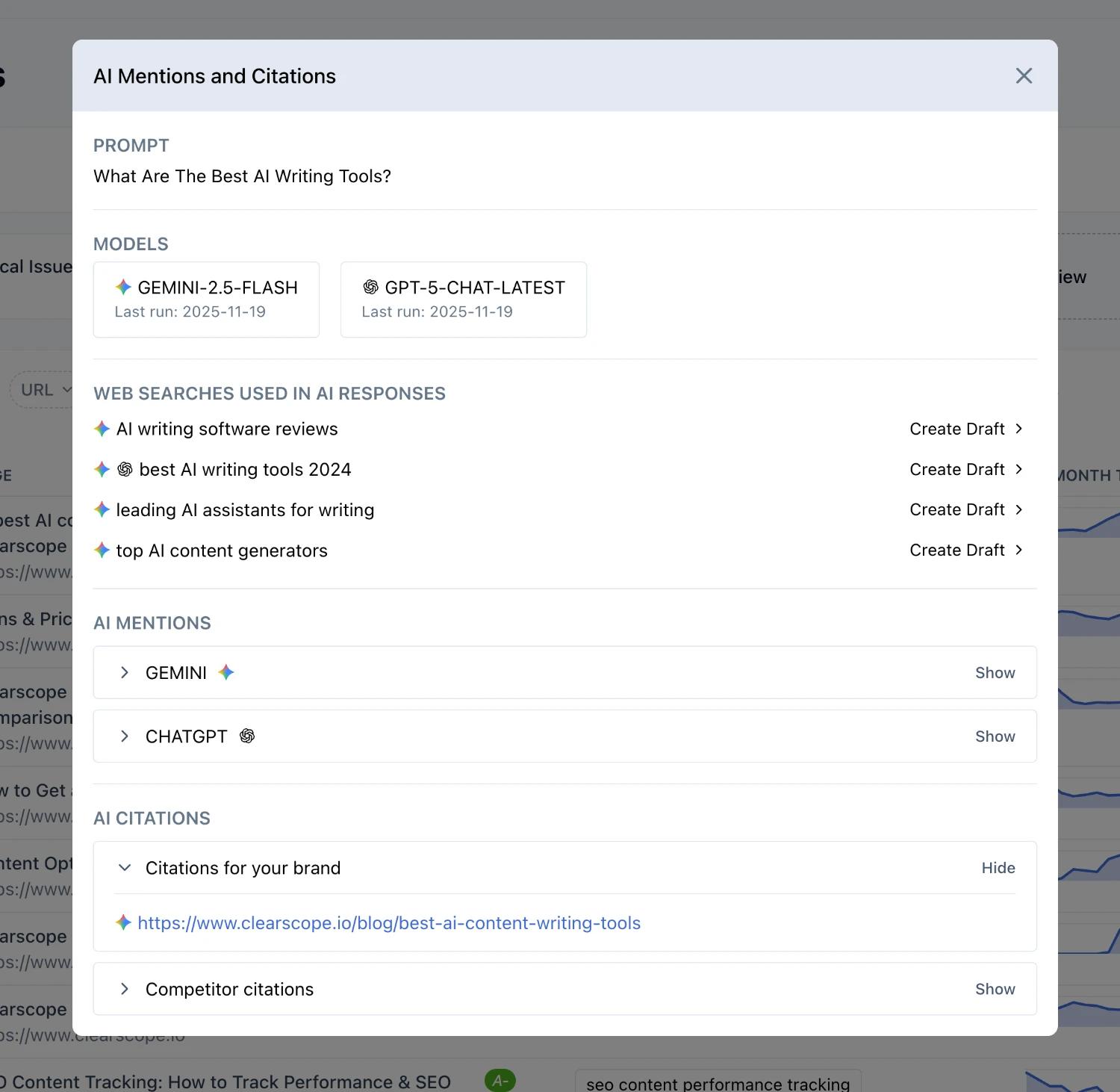Show the CHATGPT AI mentions
The image size is (1120, 1092).
pos(995,736)
